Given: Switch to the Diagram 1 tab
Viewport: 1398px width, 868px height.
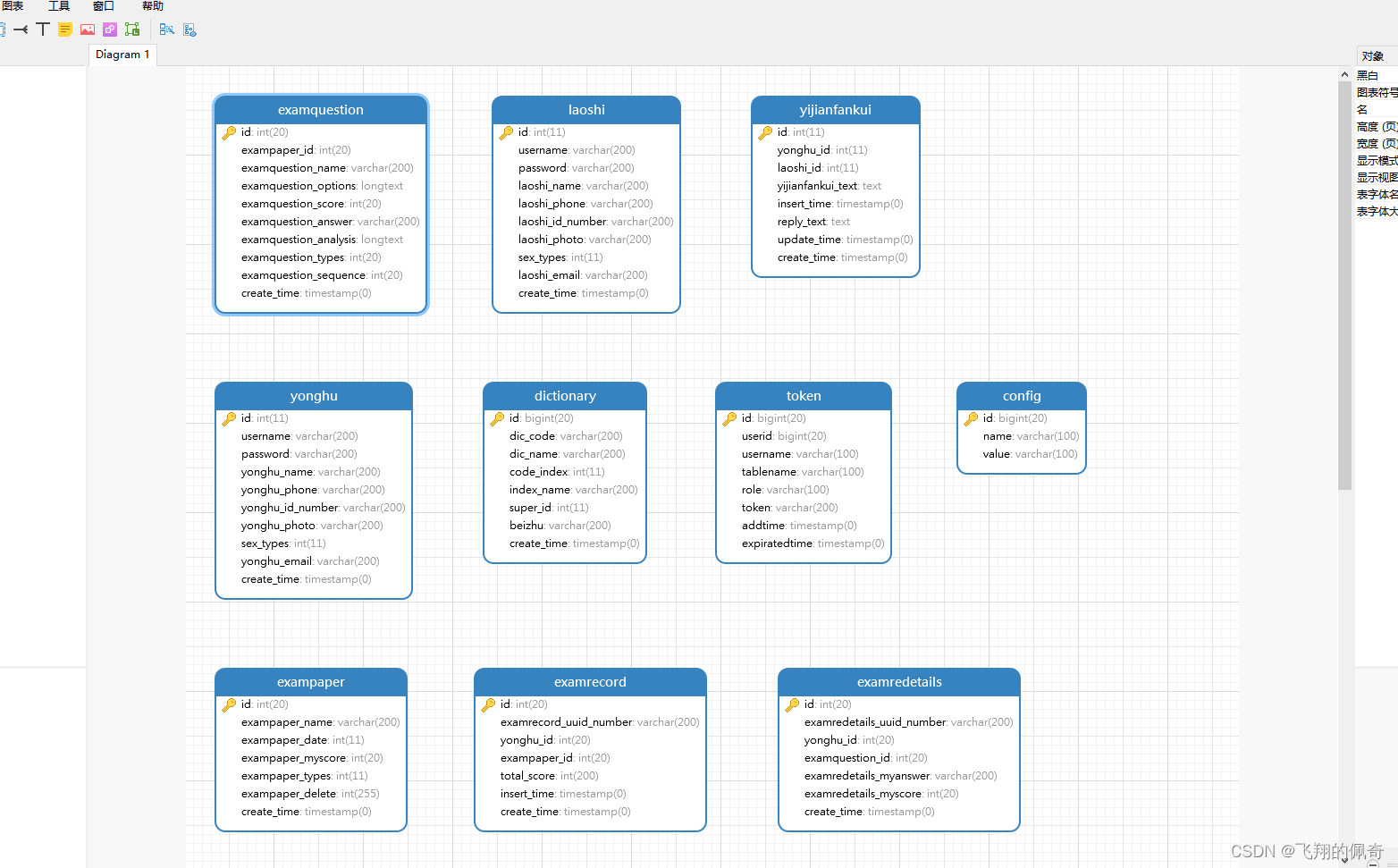Looking at the screenshot, I should (x=122, y=55).
